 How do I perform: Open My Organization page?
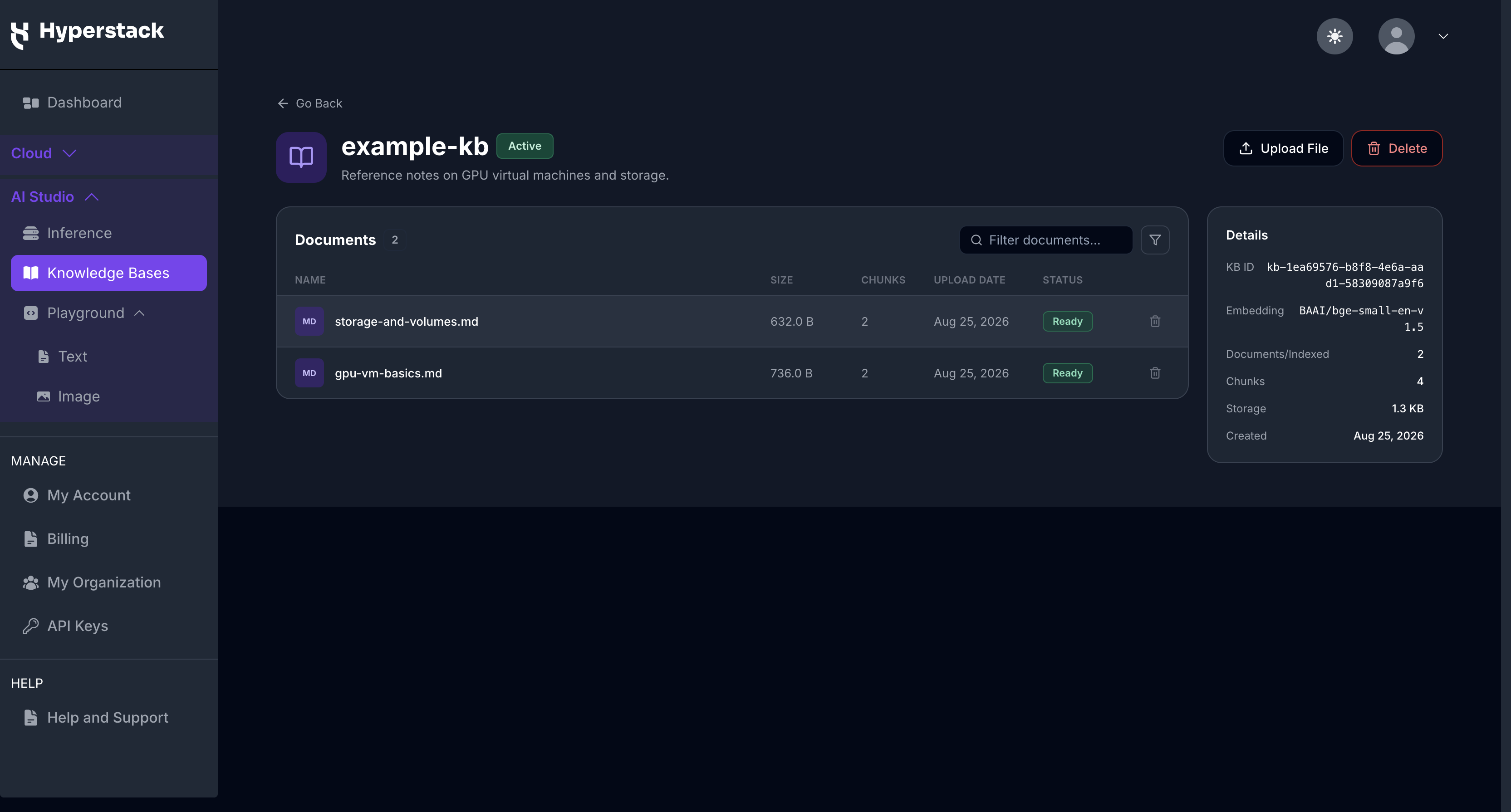pos(109,582)
